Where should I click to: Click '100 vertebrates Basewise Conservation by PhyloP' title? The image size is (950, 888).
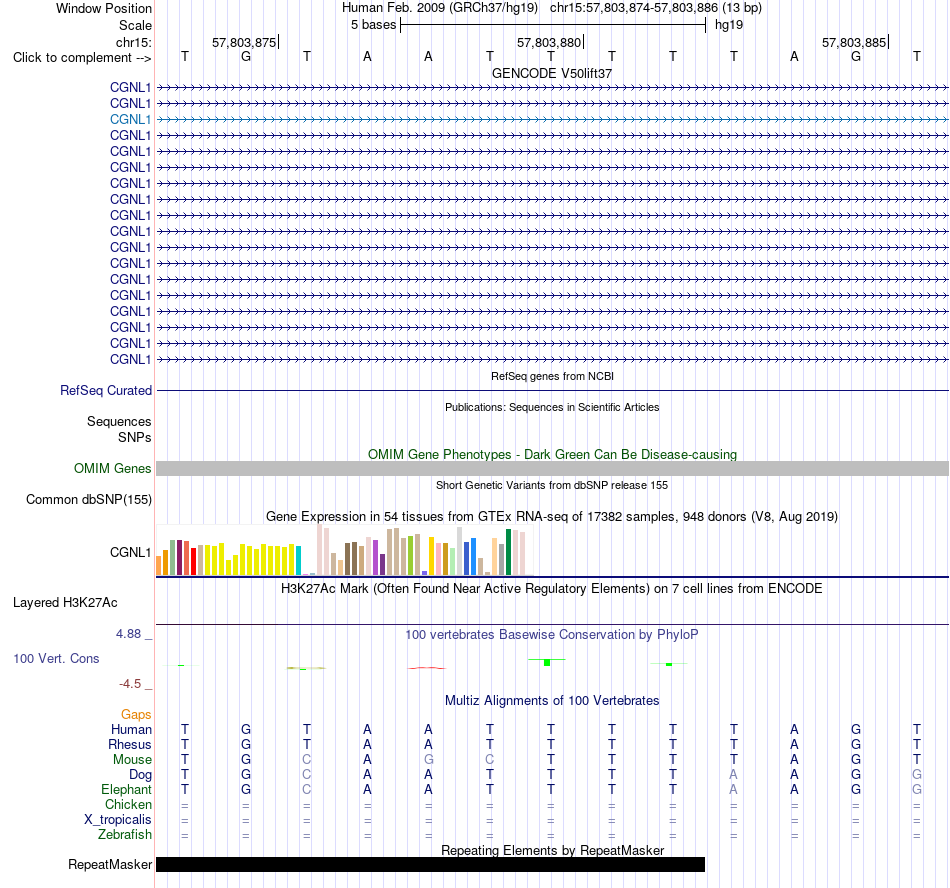click(x=552, y=634)
